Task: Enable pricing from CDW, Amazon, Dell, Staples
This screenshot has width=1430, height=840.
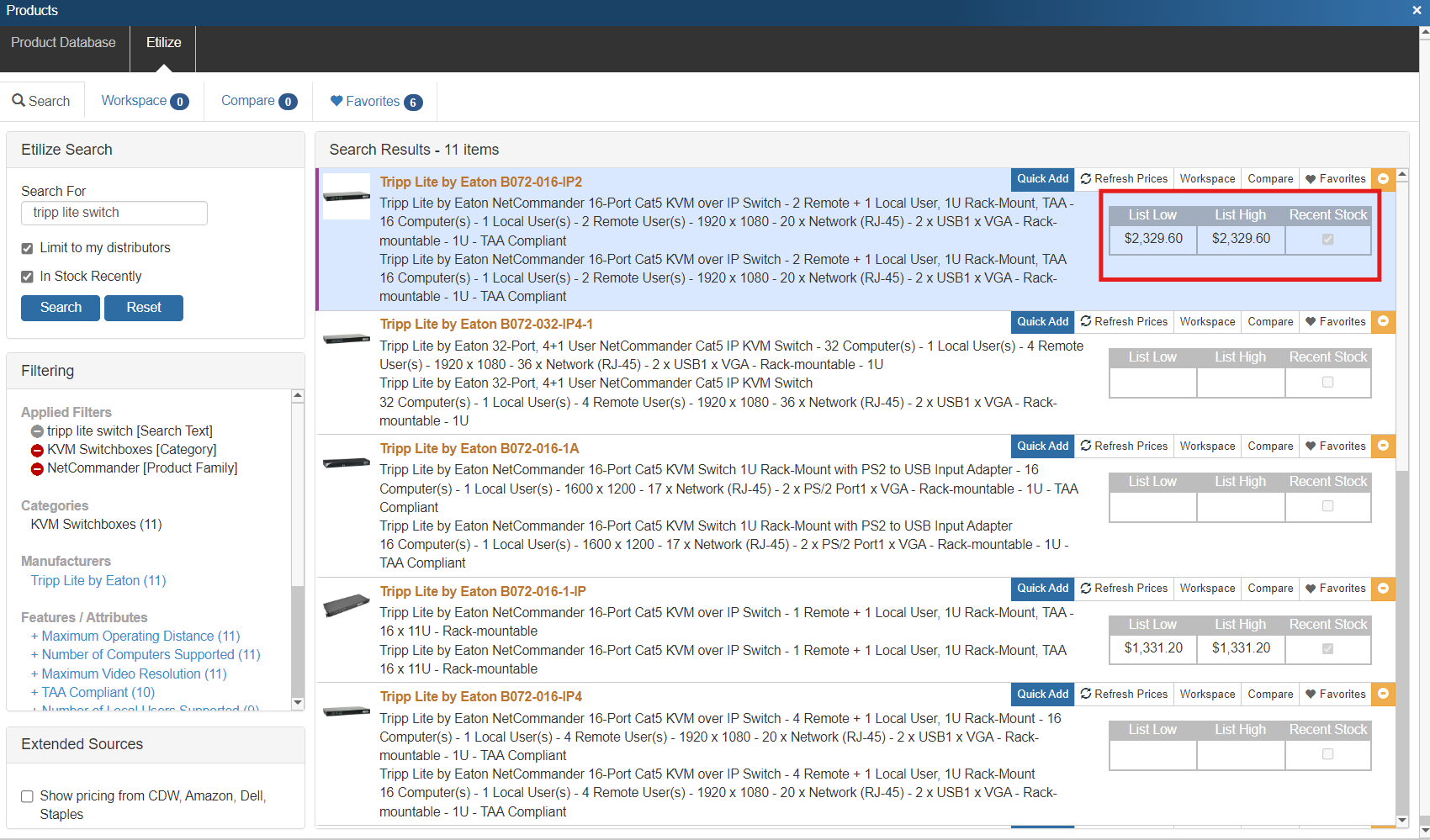Action: coord(27,796)
